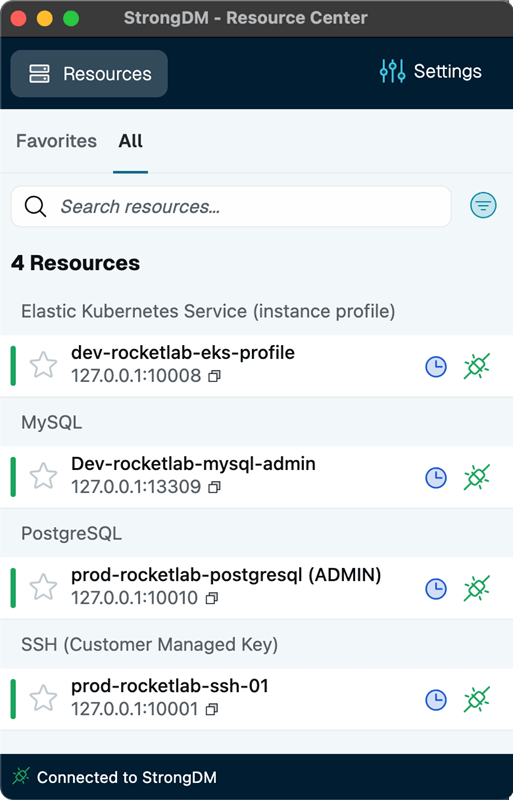Click clock icon for prod-rocketlab-ssh-01
The width and height of the screenshot is (513, 800).
(x=436, y=700)
